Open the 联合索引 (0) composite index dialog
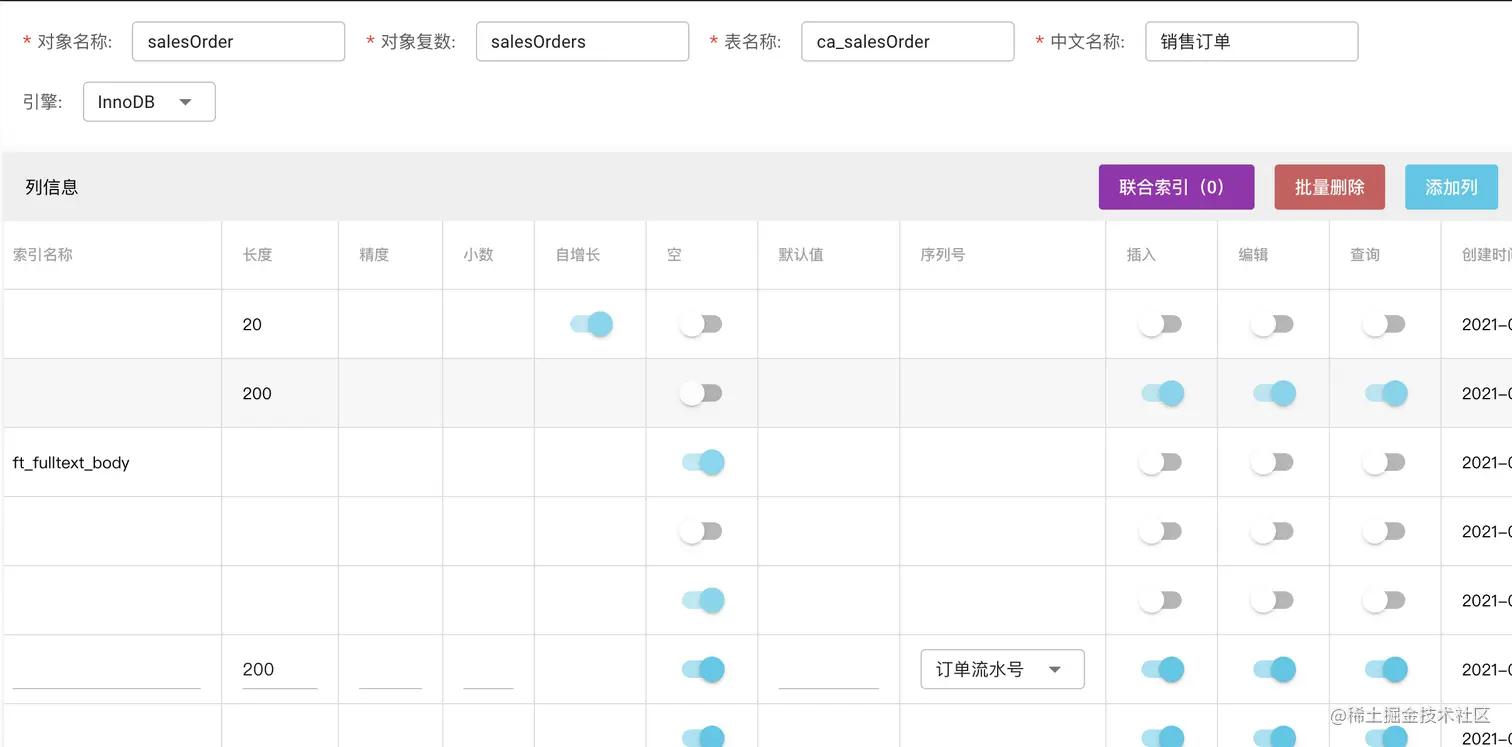 click(x=1176, y=187)
